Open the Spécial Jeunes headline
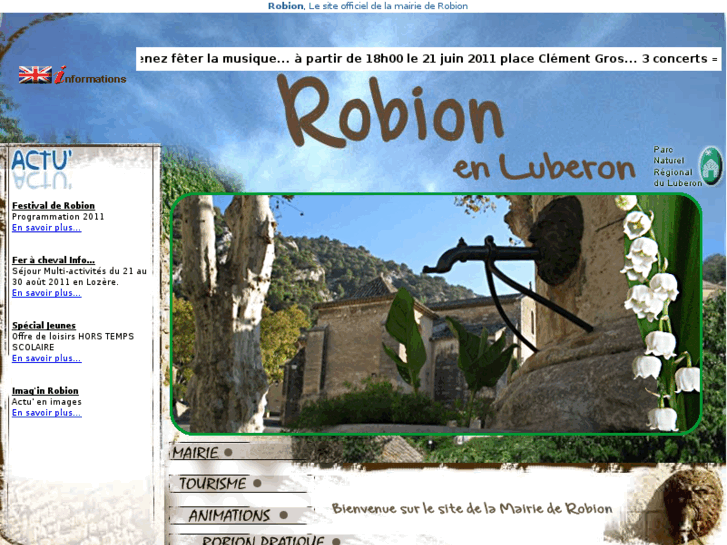This screenshot has width=727, height=545. pos(44,325)
